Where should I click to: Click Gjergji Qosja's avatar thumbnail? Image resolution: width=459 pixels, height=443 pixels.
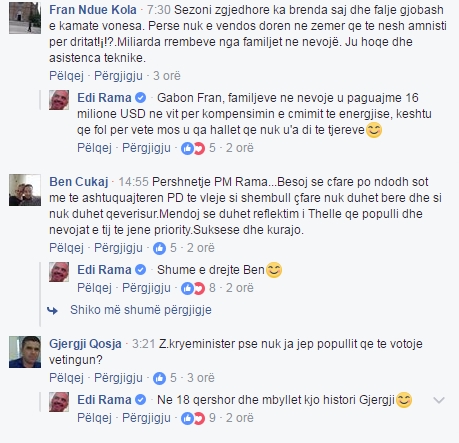coord(25,352)
